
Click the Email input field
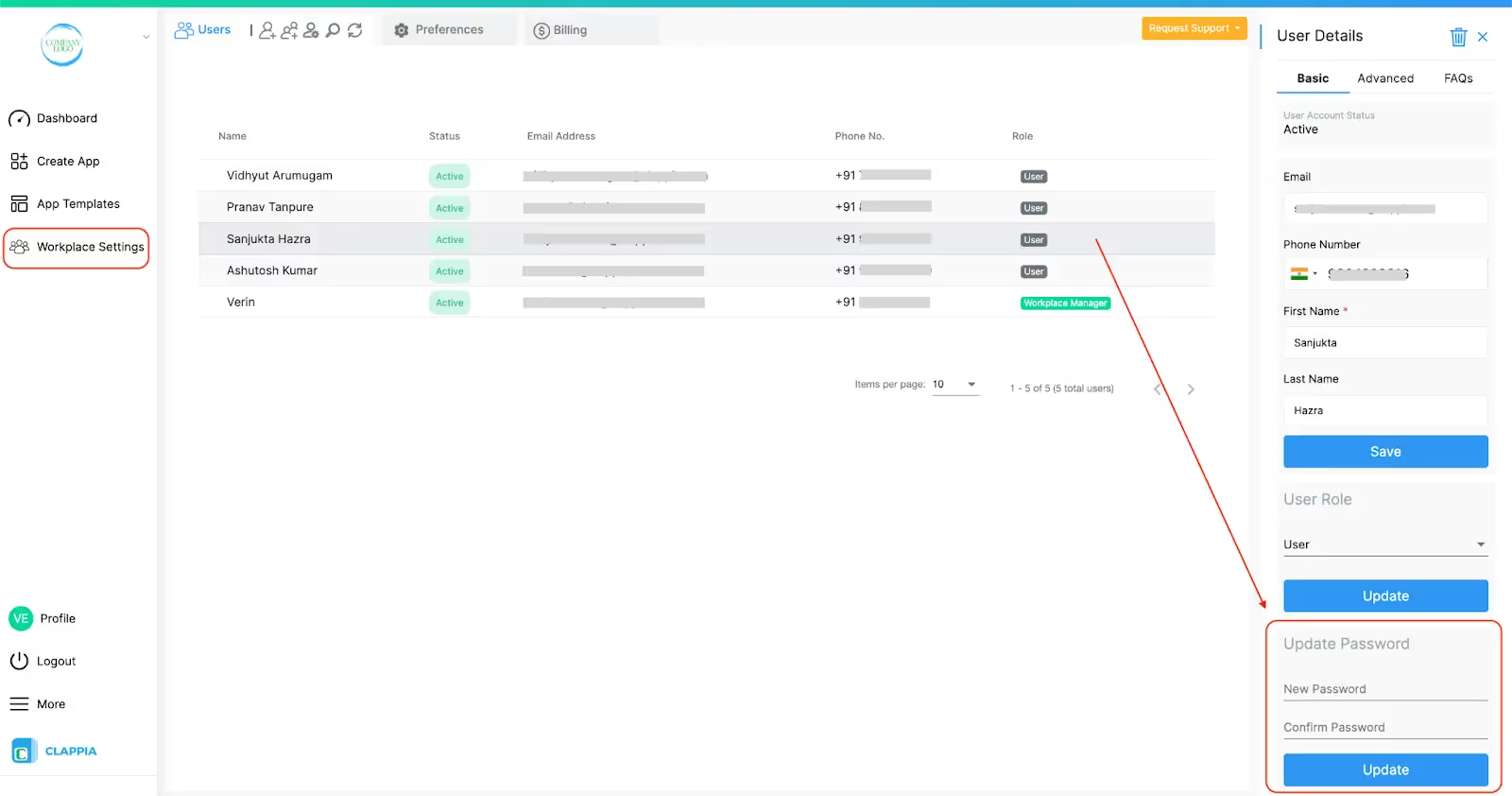coord(1385,209)
